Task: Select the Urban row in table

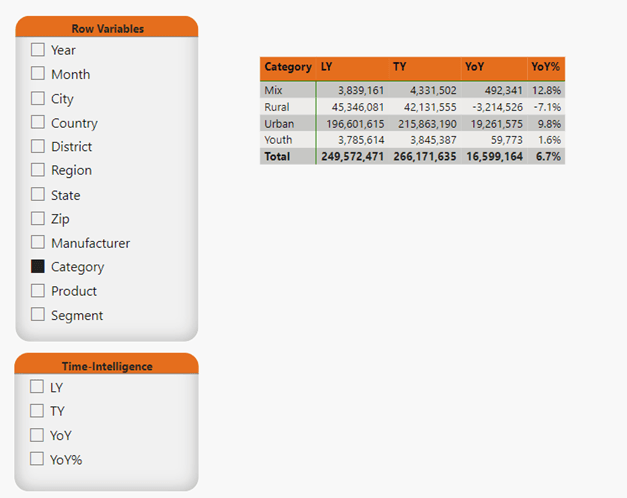Action: coord(279,123)
